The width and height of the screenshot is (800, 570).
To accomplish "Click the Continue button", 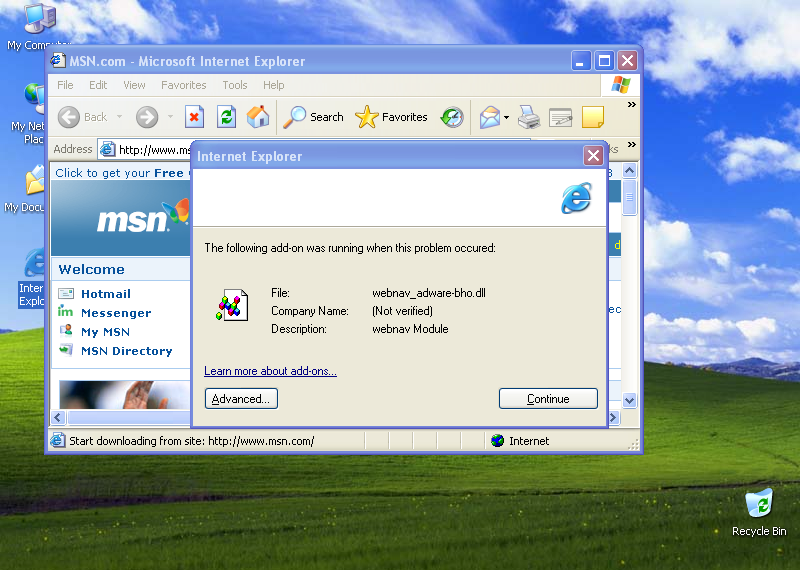I will click(x=548, y=399).
